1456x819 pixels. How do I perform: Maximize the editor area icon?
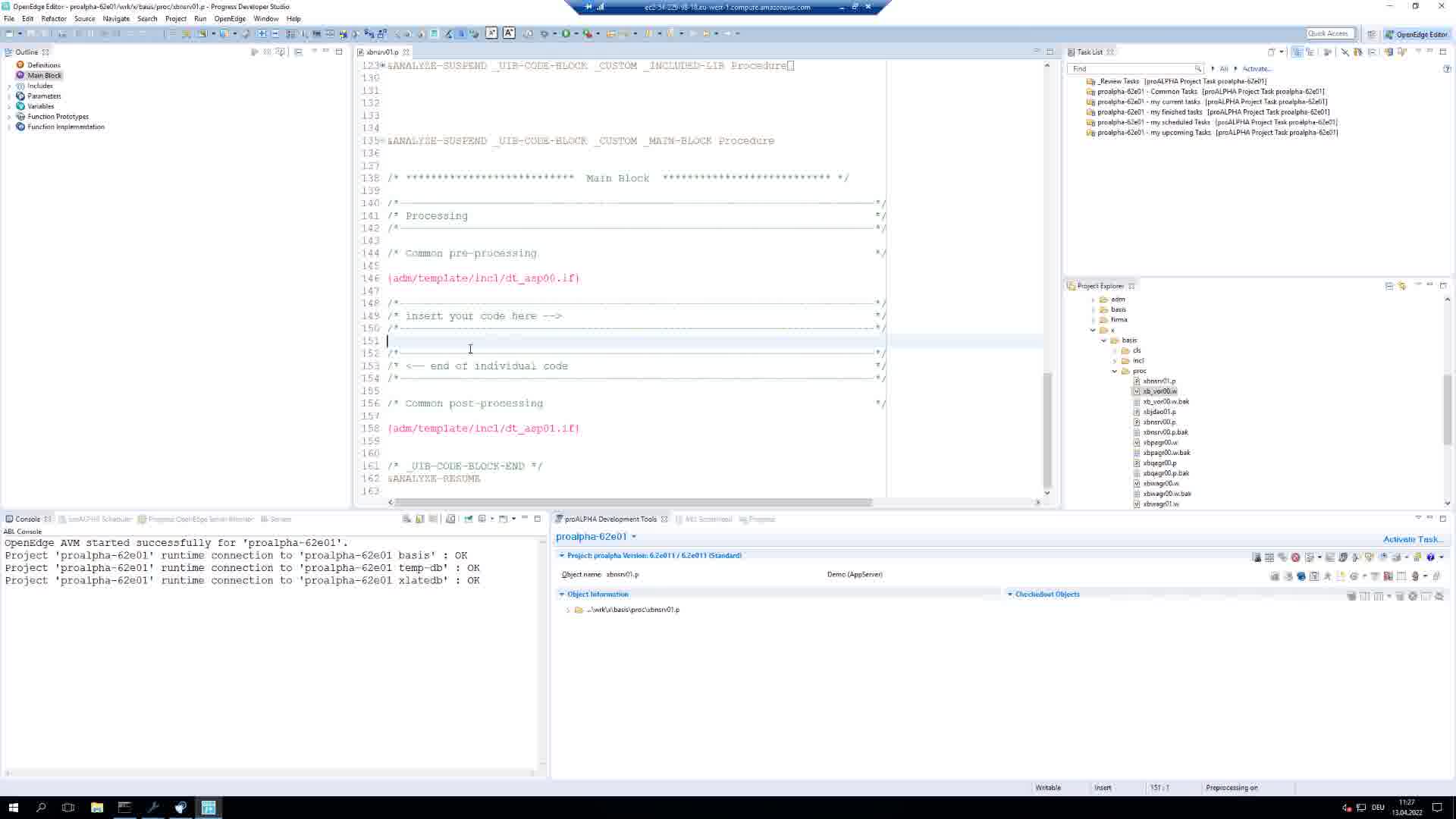click(1050, 52)
